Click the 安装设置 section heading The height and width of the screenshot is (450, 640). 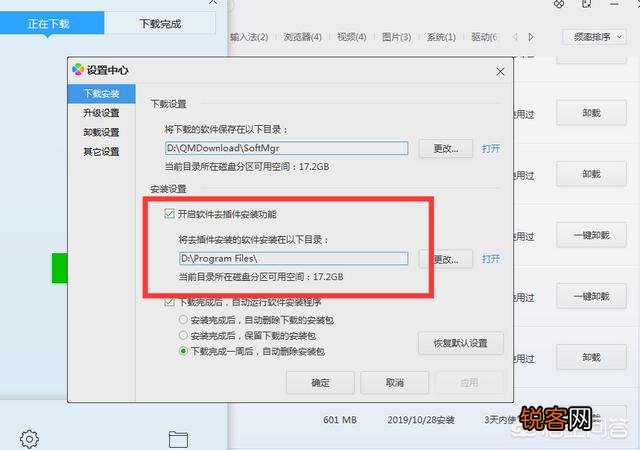[x=169, y=189]
